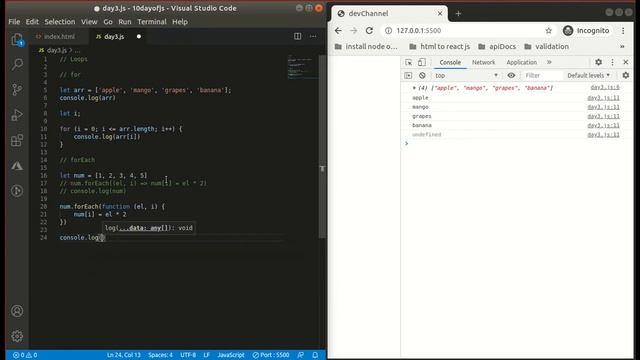The height and width of the screenshot is (360, 640).
Task: Click the Split Editor icon
Action: 298,36
